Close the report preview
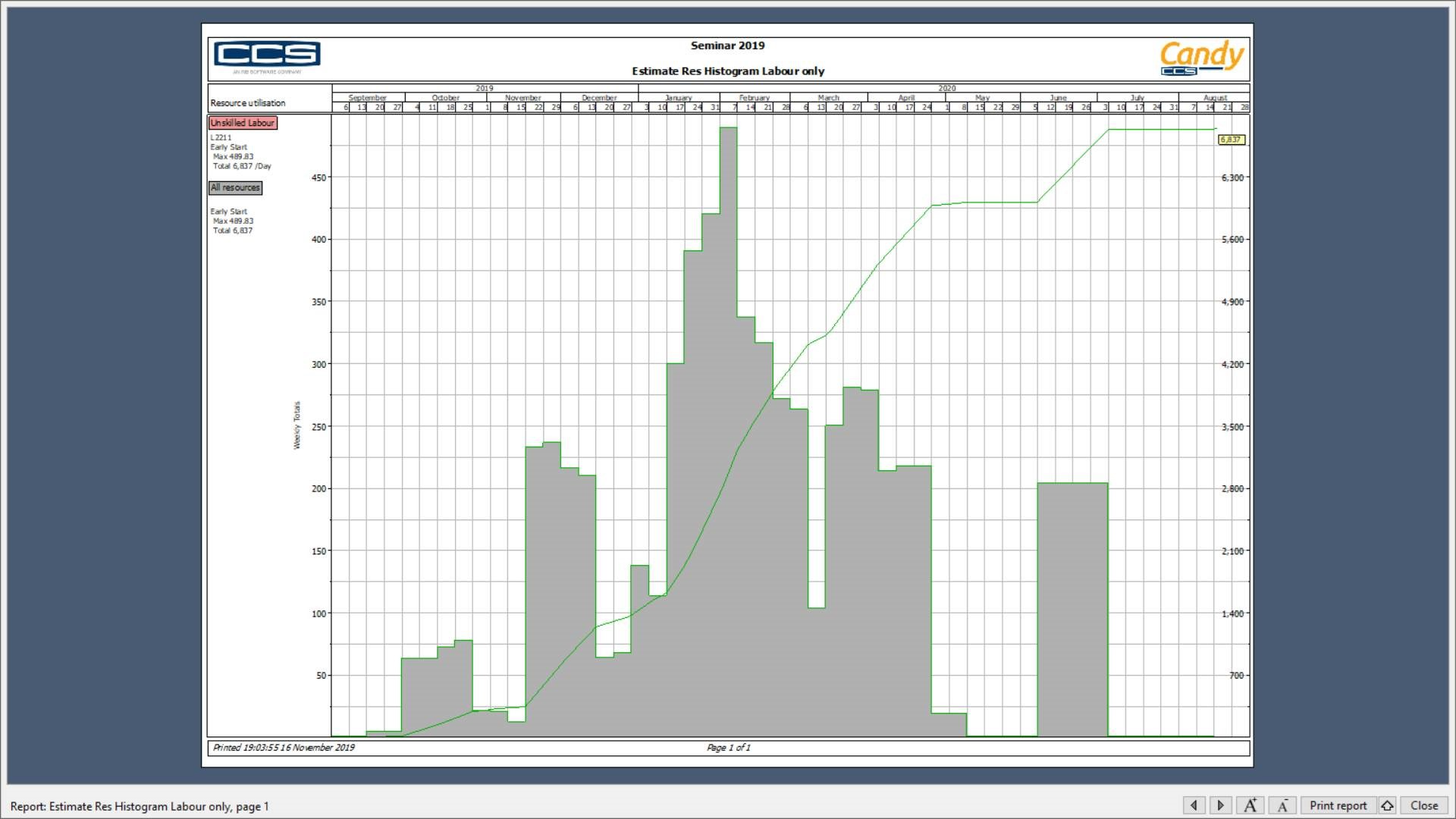This screenshot has width=1456, height=819. [1423, 805]
